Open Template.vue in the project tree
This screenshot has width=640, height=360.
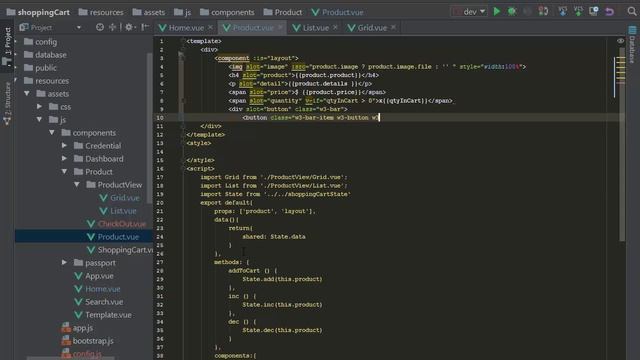103,315
